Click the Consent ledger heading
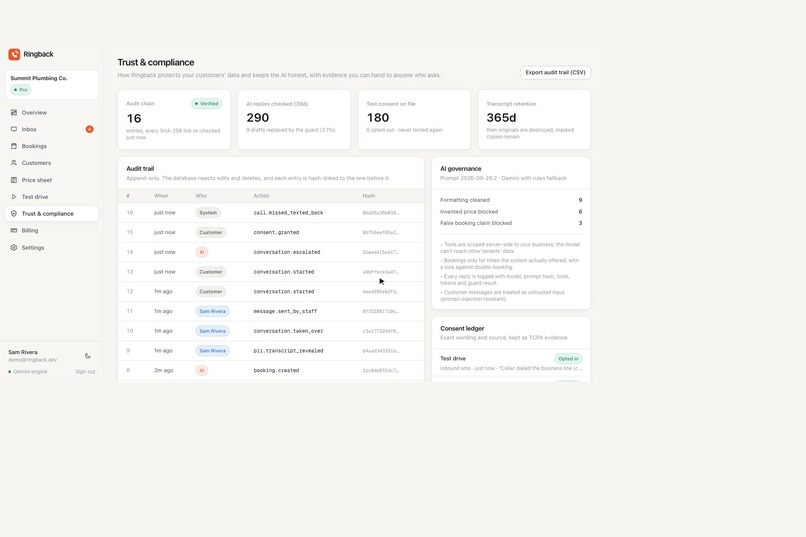 click(x=462, y=328)
